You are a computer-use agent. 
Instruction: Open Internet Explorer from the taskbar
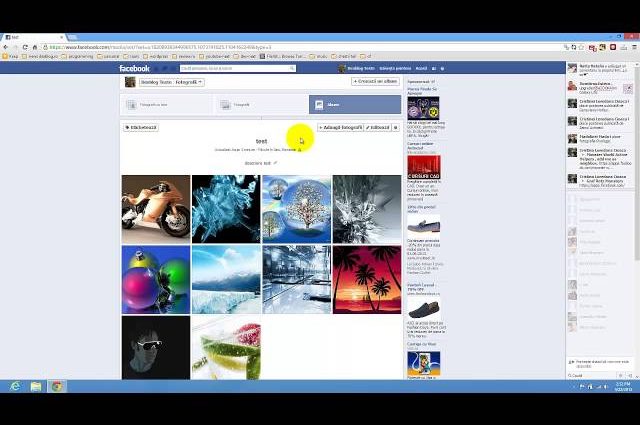point(15,386)
